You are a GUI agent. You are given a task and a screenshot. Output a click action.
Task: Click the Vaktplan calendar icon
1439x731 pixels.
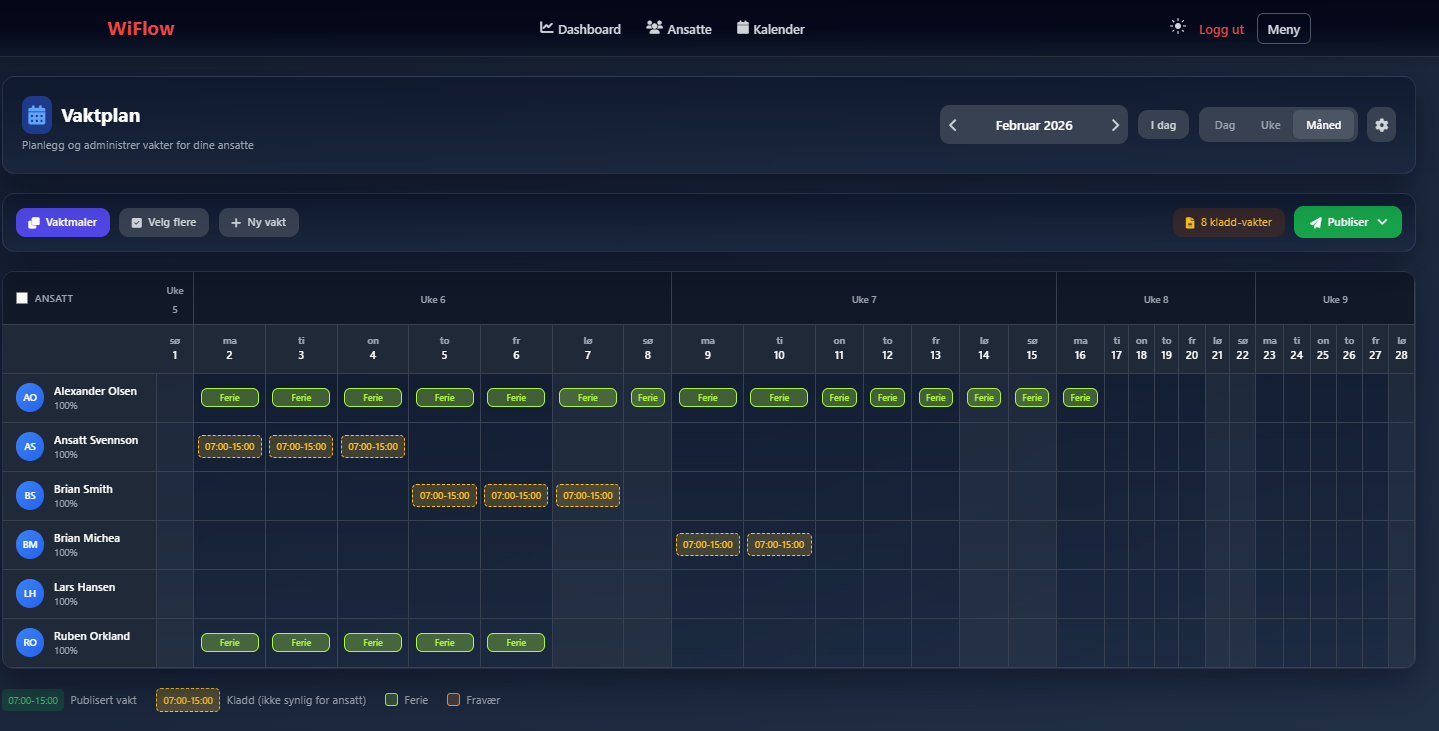pos(37,115)
